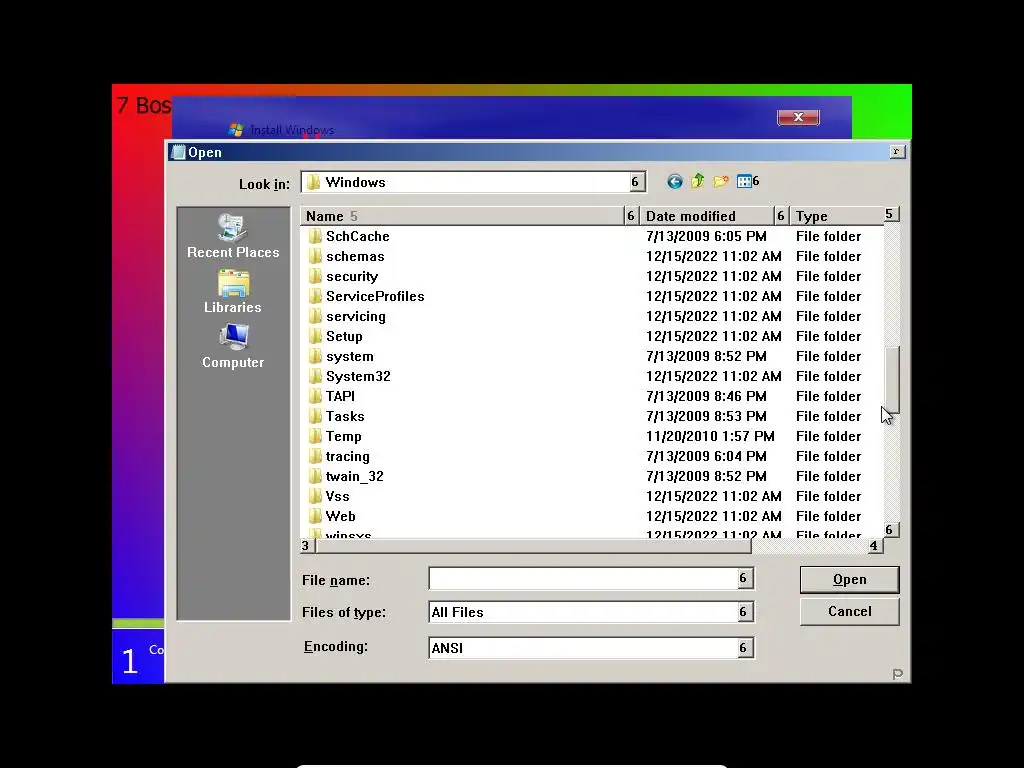Click File folder type in Web row

click(x=828, y=516)
